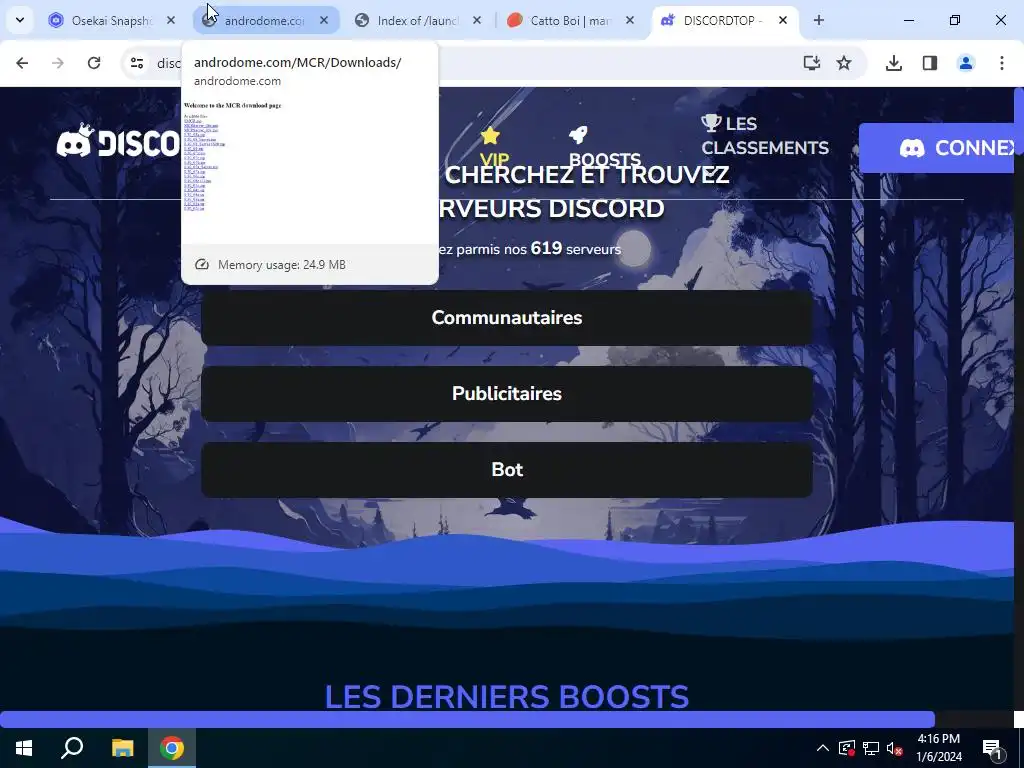The height and width of the screenshot is (768, 1024).
Task: Open the Chrome three-dot menu
Action: pos(1002,63)
